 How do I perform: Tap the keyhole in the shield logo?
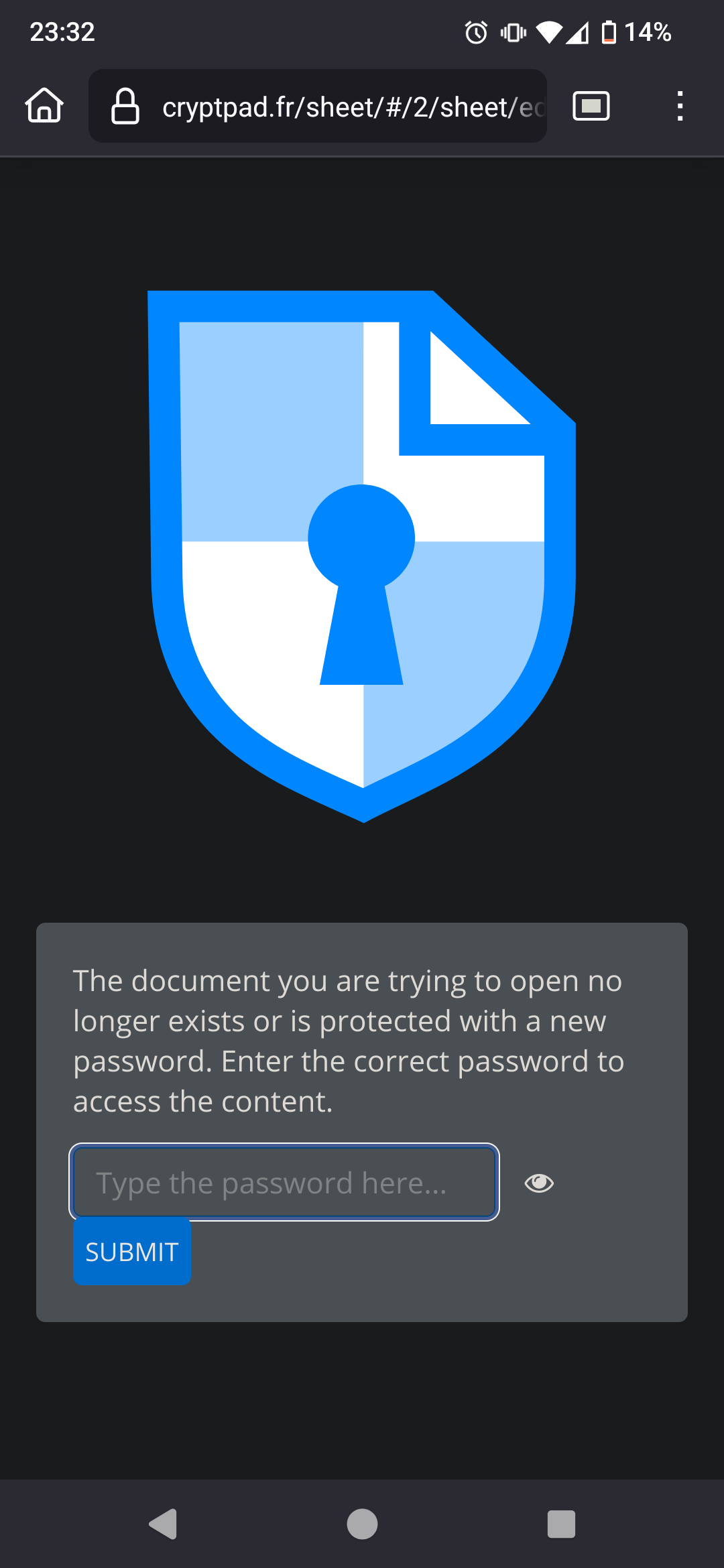(x=361, y=584)
